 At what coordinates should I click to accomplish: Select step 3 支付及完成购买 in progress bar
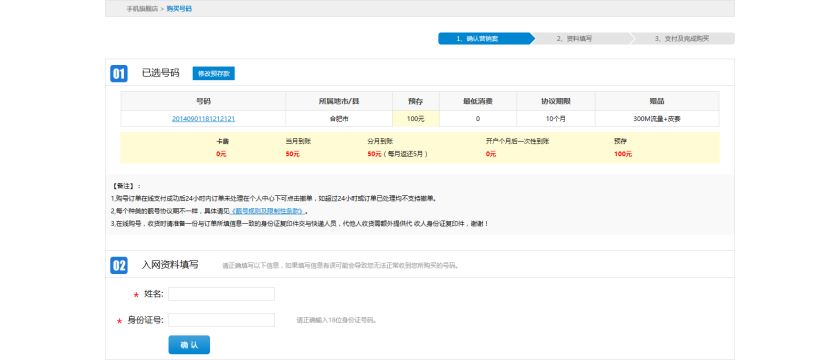(682, 39)
